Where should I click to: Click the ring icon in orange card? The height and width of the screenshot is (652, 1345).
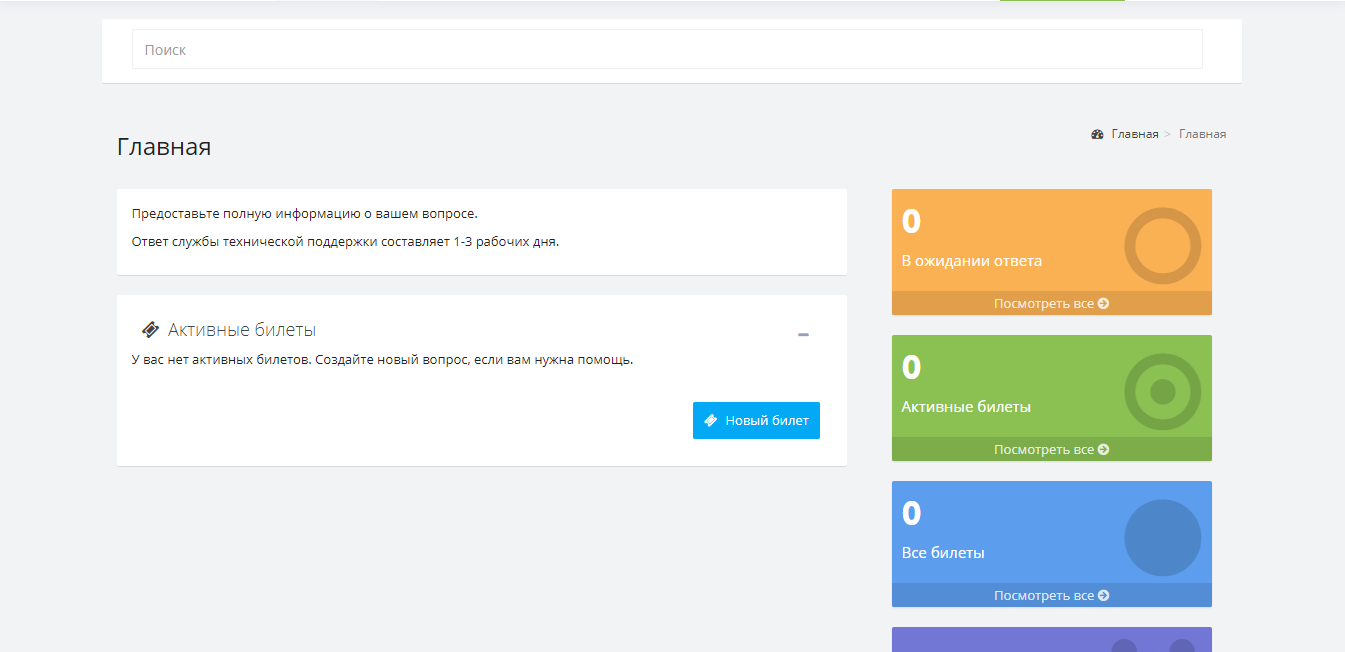(x=1162, y=246)
